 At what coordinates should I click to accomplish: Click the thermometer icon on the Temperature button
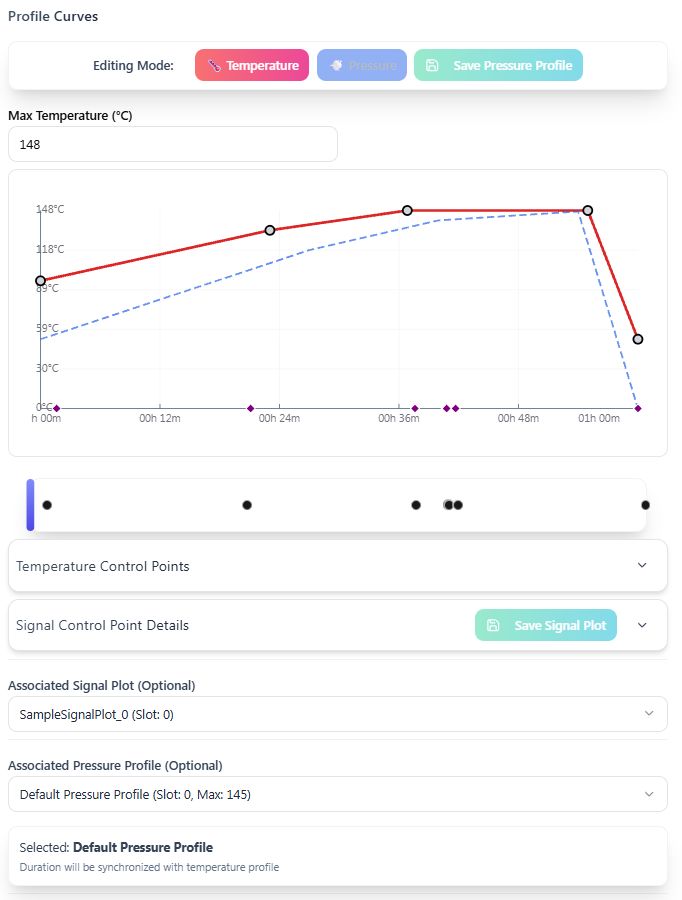point(214,66)
